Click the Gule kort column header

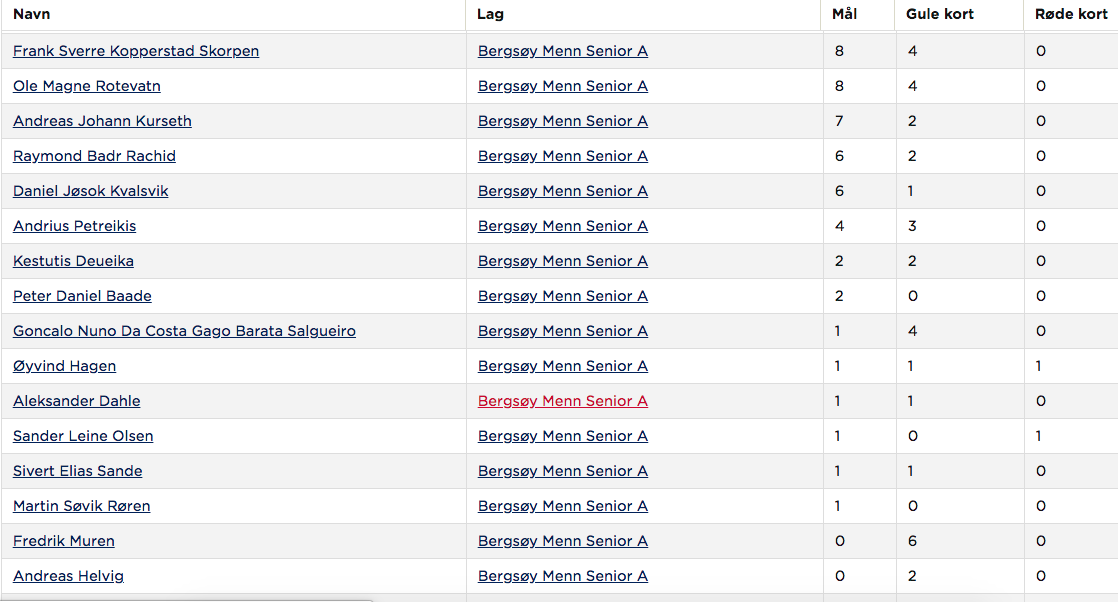point(939,14)
